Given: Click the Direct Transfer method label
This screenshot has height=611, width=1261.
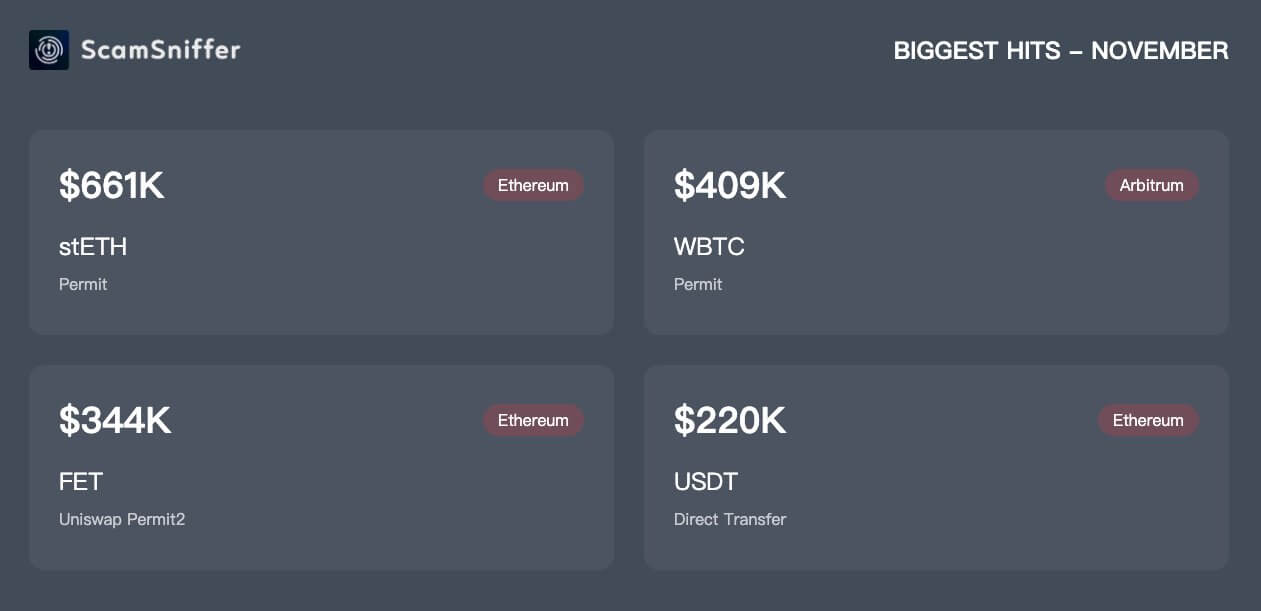Looking at the screenshot, I should [730, 519].
